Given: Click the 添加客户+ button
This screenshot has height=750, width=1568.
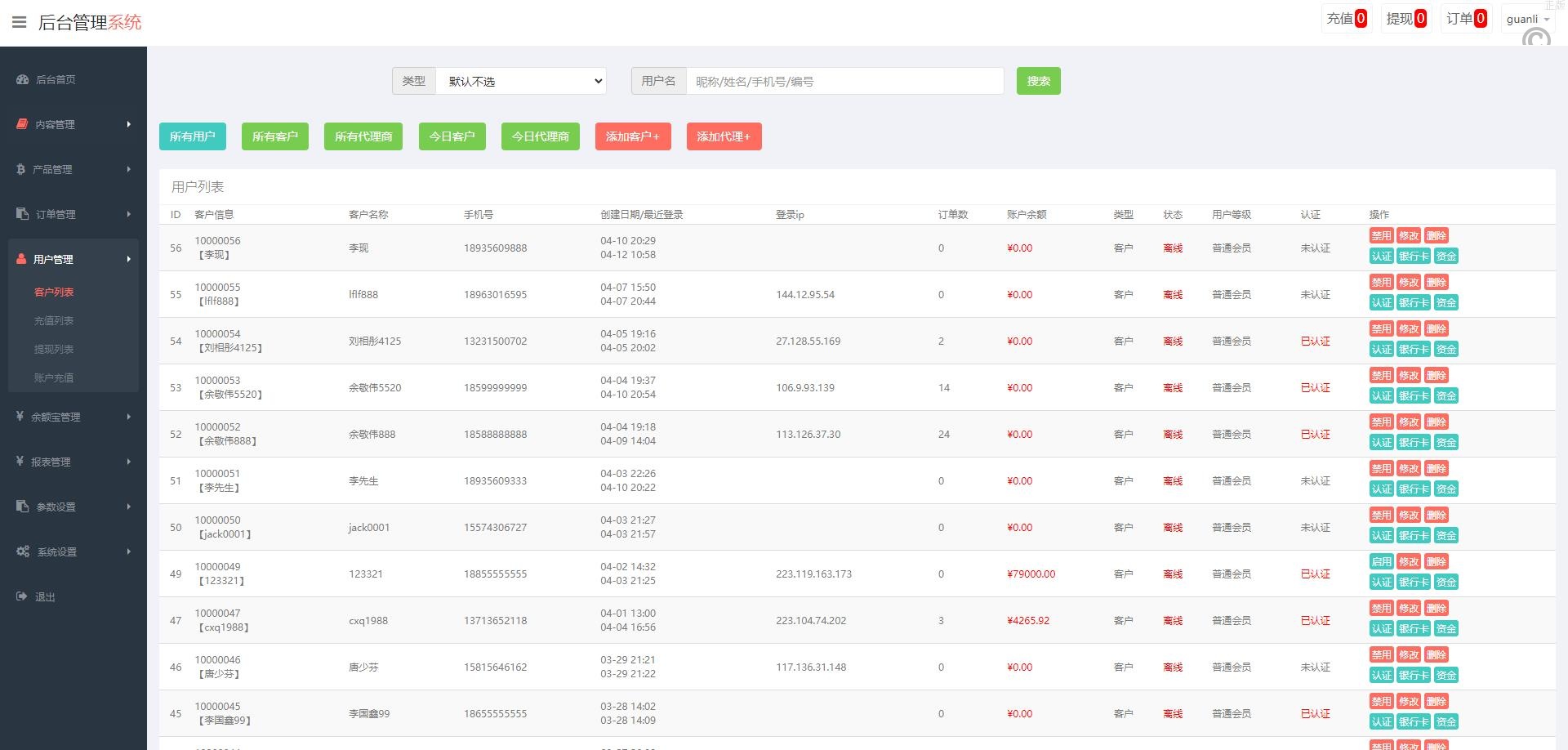Looking at the screenshot, I should [632, 136].
